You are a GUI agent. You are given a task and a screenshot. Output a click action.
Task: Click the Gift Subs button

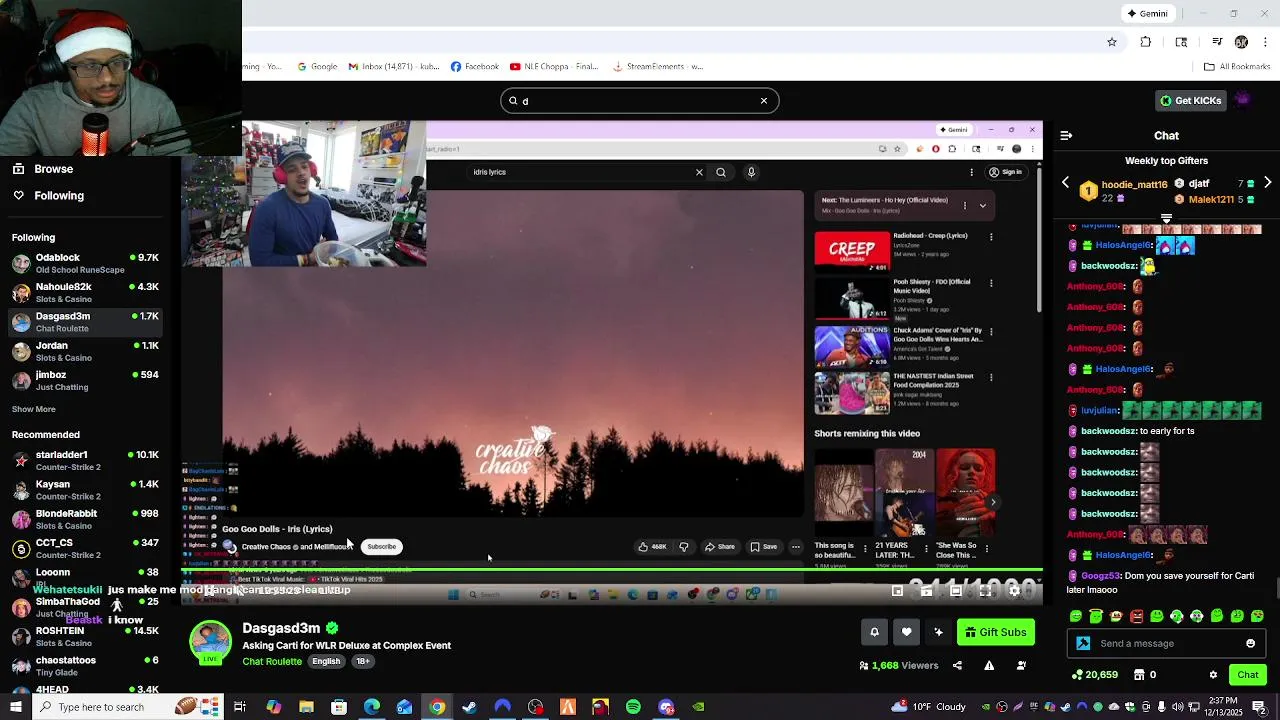(996, 632)
